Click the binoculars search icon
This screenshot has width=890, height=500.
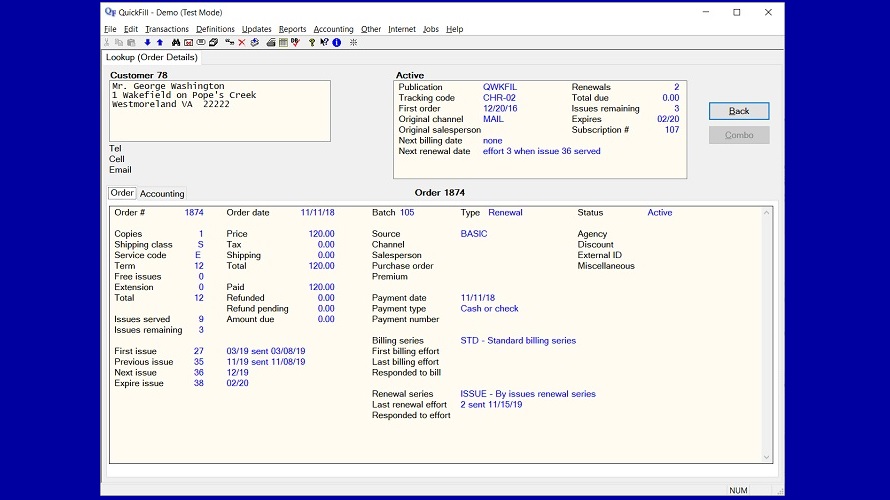[176, 43]
